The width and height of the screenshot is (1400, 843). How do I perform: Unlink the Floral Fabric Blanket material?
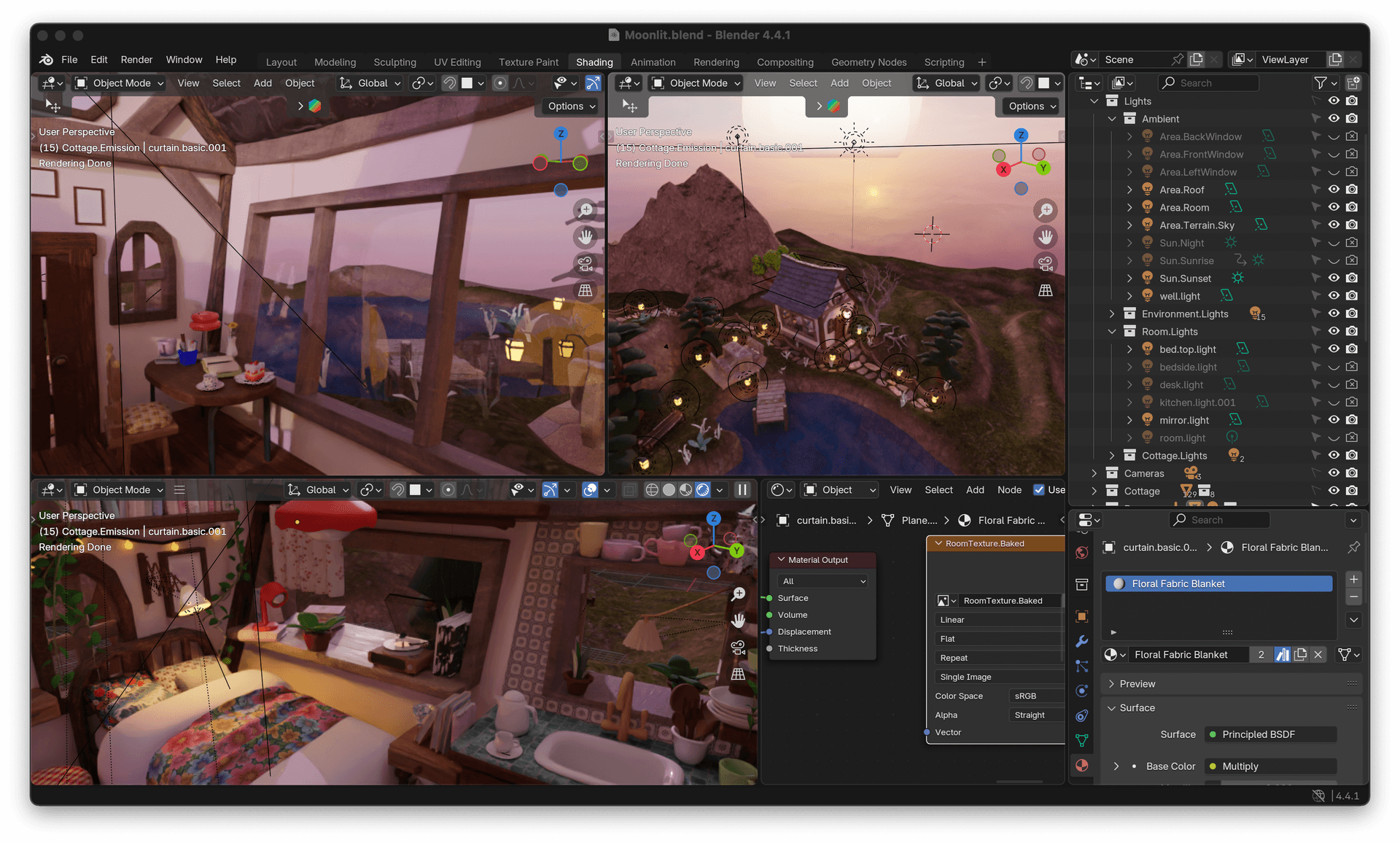pyautogui.click(x=1318, y=655)
